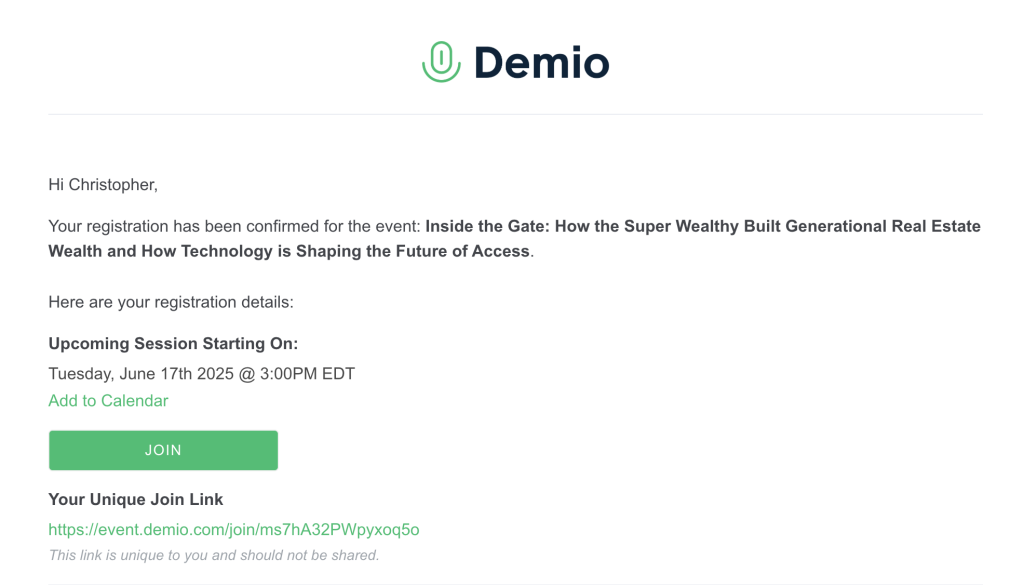Click 'Here are your registration details:' text
The width and height of the screenshot is (1024, 585).
tap(171, 302)
